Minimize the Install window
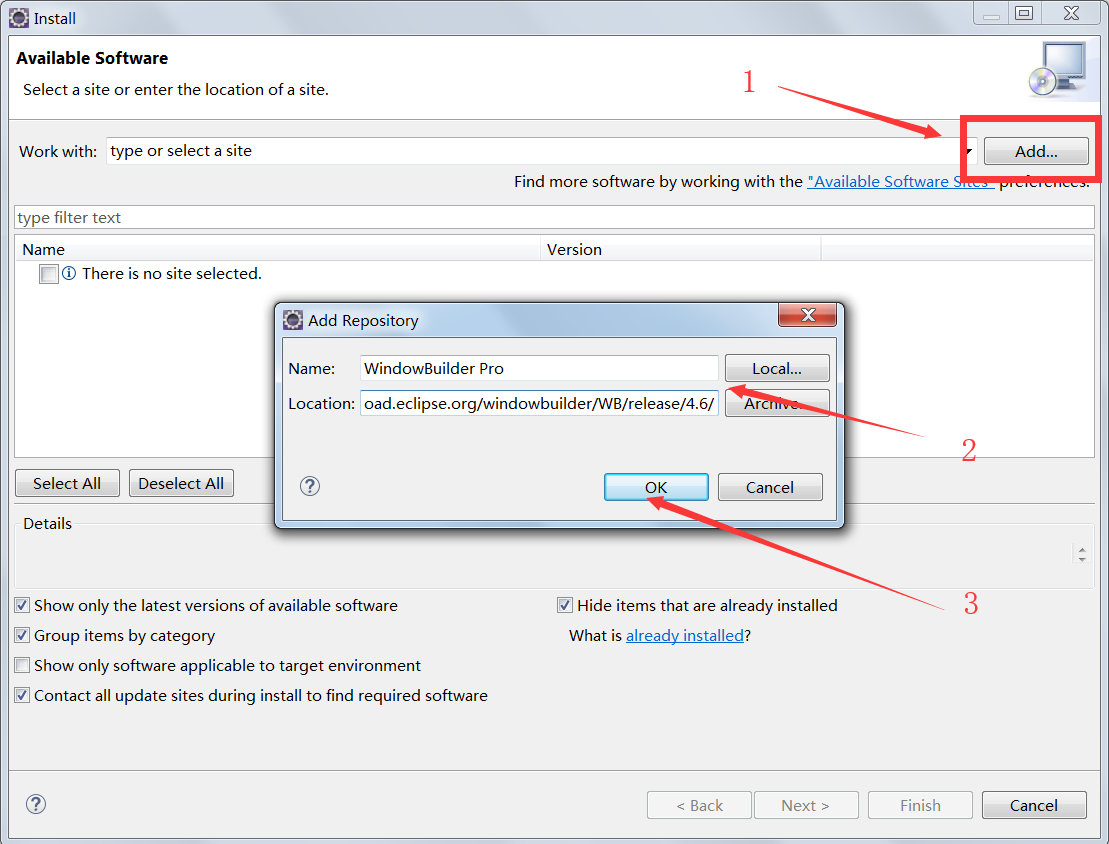 (x=991, y=13)
